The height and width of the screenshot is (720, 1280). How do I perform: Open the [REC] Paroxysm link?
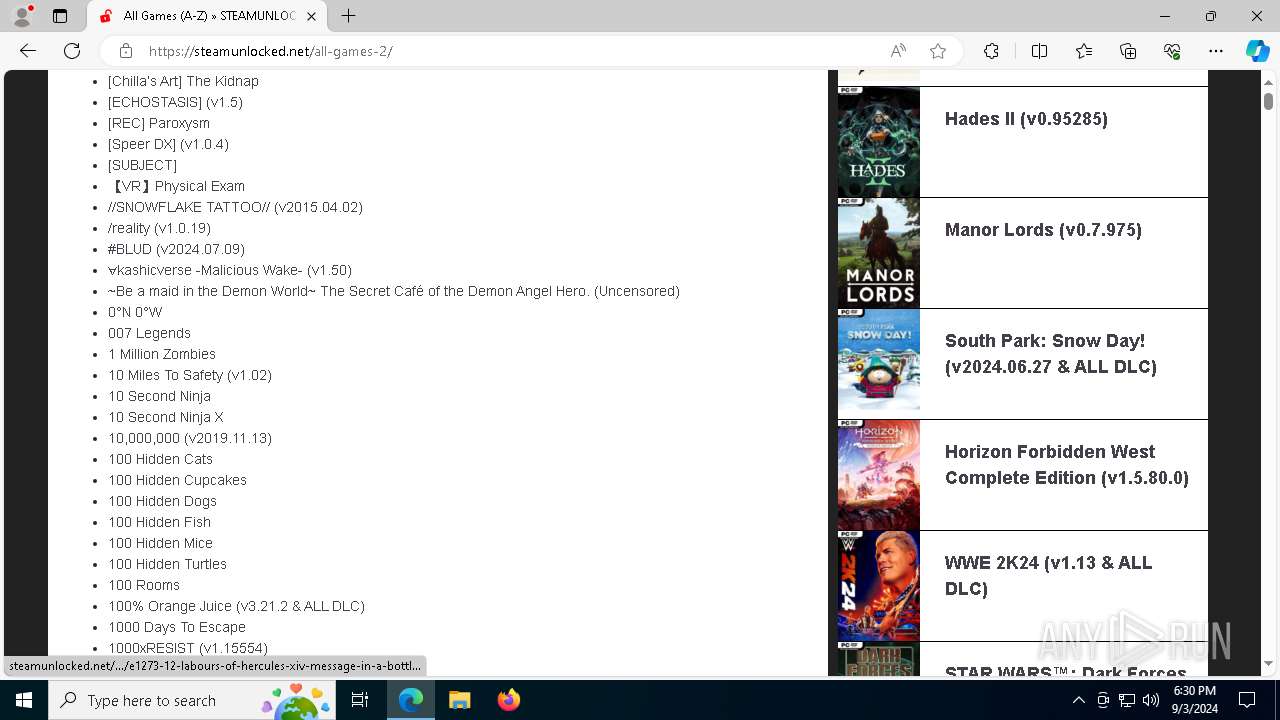[x=159, y=123]
